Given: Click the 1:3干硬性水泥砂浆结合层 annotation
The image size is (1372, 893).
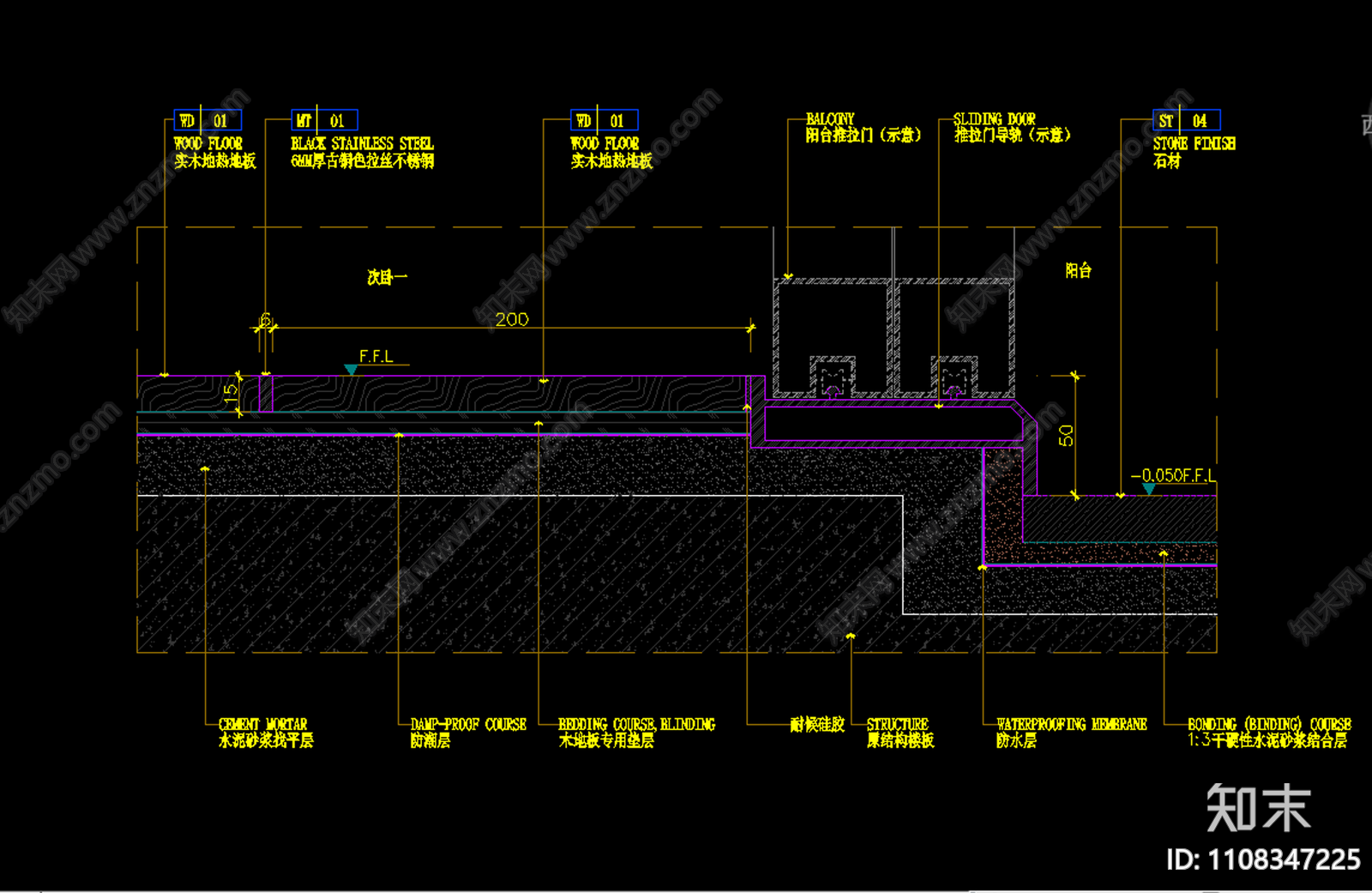Looking at the screenshot, I should click(x=1268, y=740).
